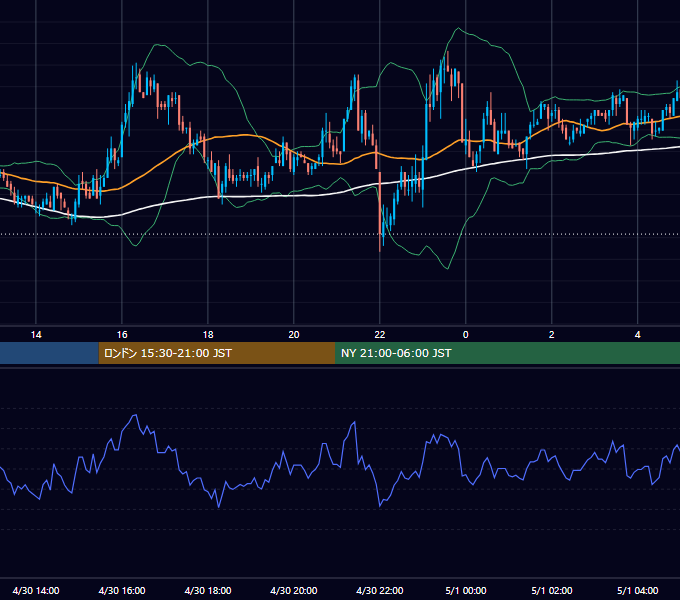Click the 18 hour axis label
The height and width of the screenshot is (600, 680).
208,335
